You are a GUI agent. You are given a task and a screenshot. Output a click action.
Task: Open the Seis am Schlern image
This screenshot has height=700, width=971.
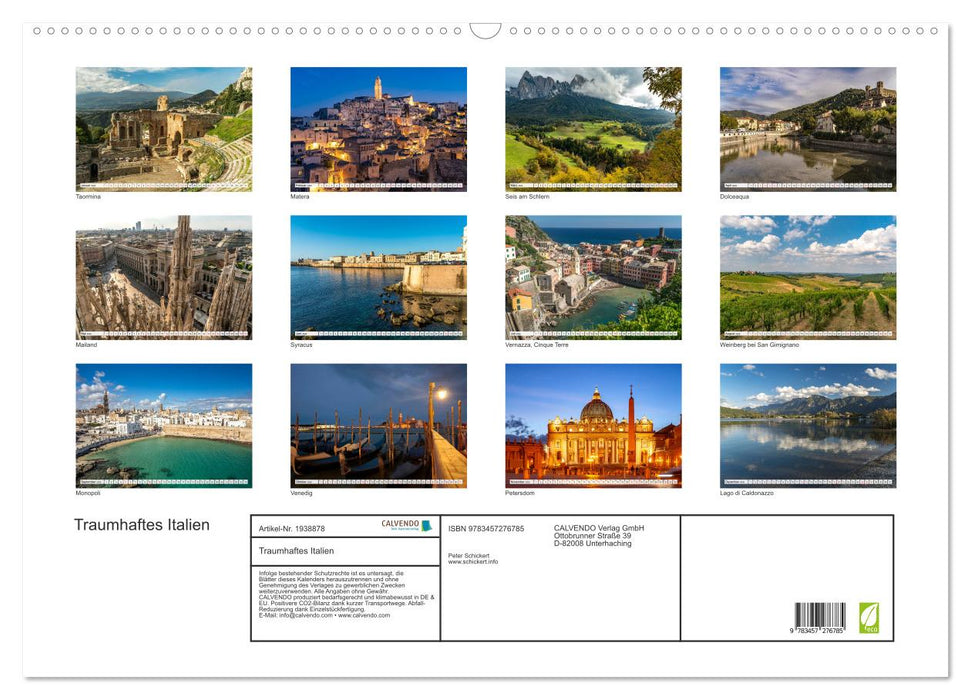click(592, 130)
